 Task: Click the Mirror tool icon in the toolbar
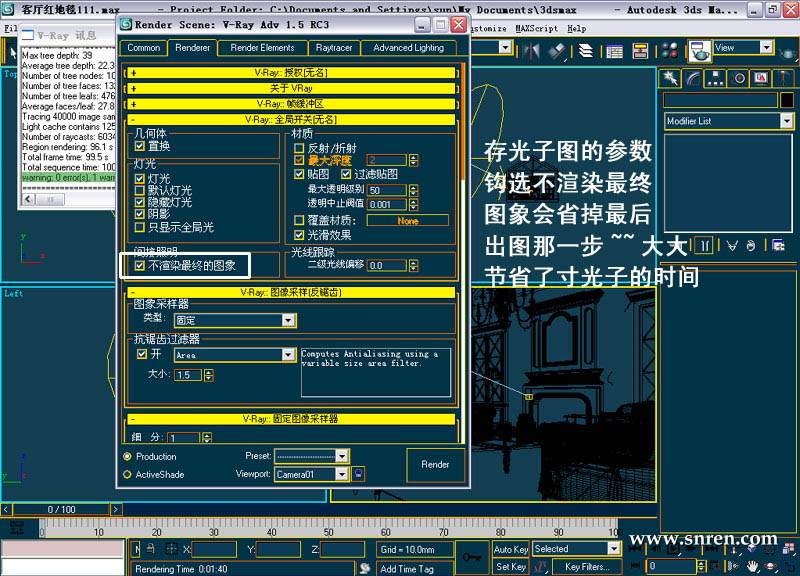[531, 51]
